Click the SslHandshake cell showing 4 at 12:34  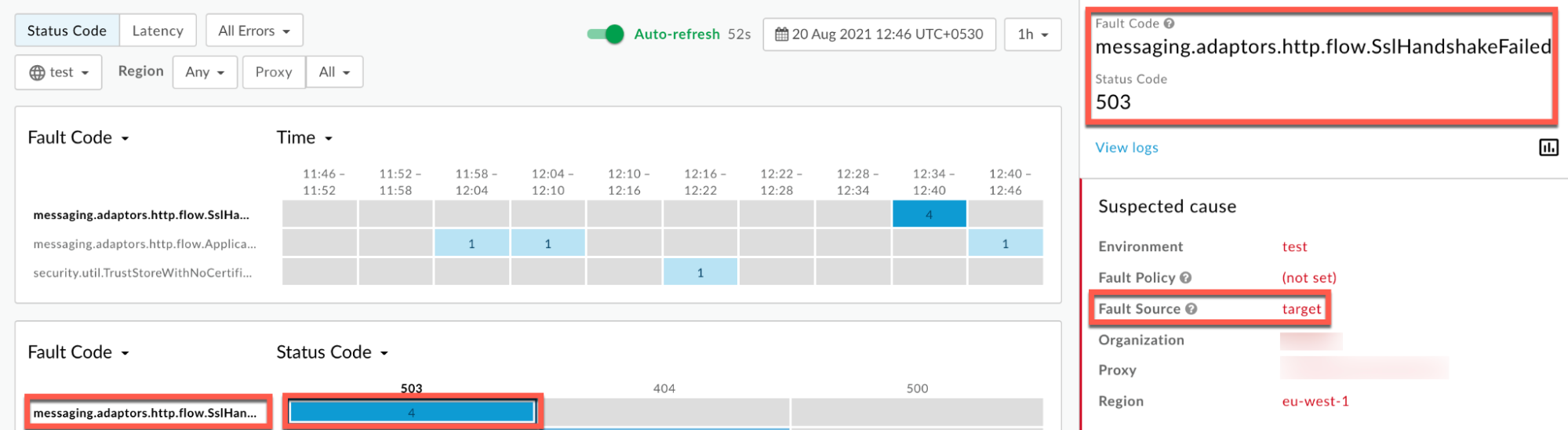click(929, 214)
